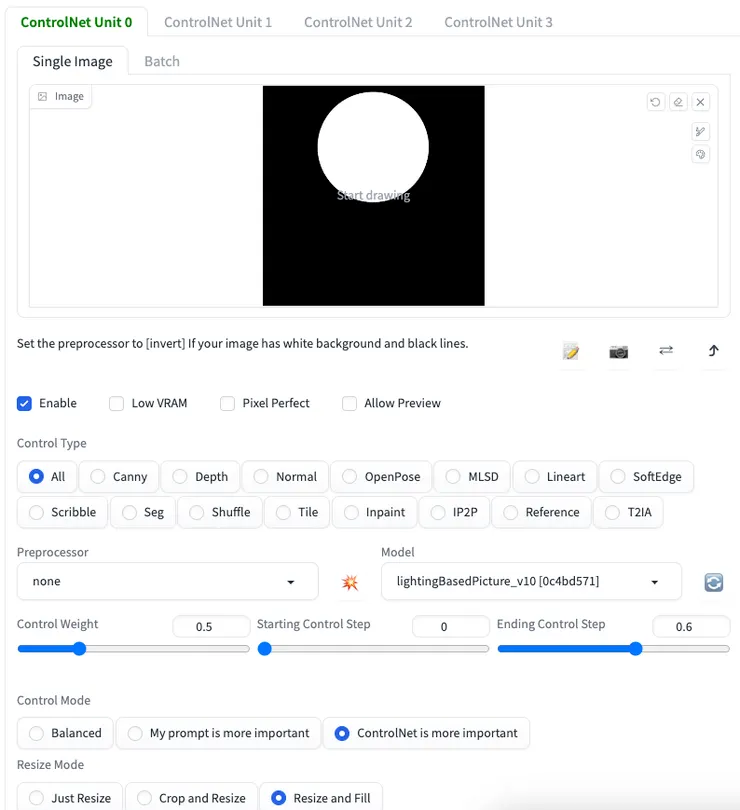The image size is (740, 810).
Task: Click the camera webcam icon
Action: 619,351
